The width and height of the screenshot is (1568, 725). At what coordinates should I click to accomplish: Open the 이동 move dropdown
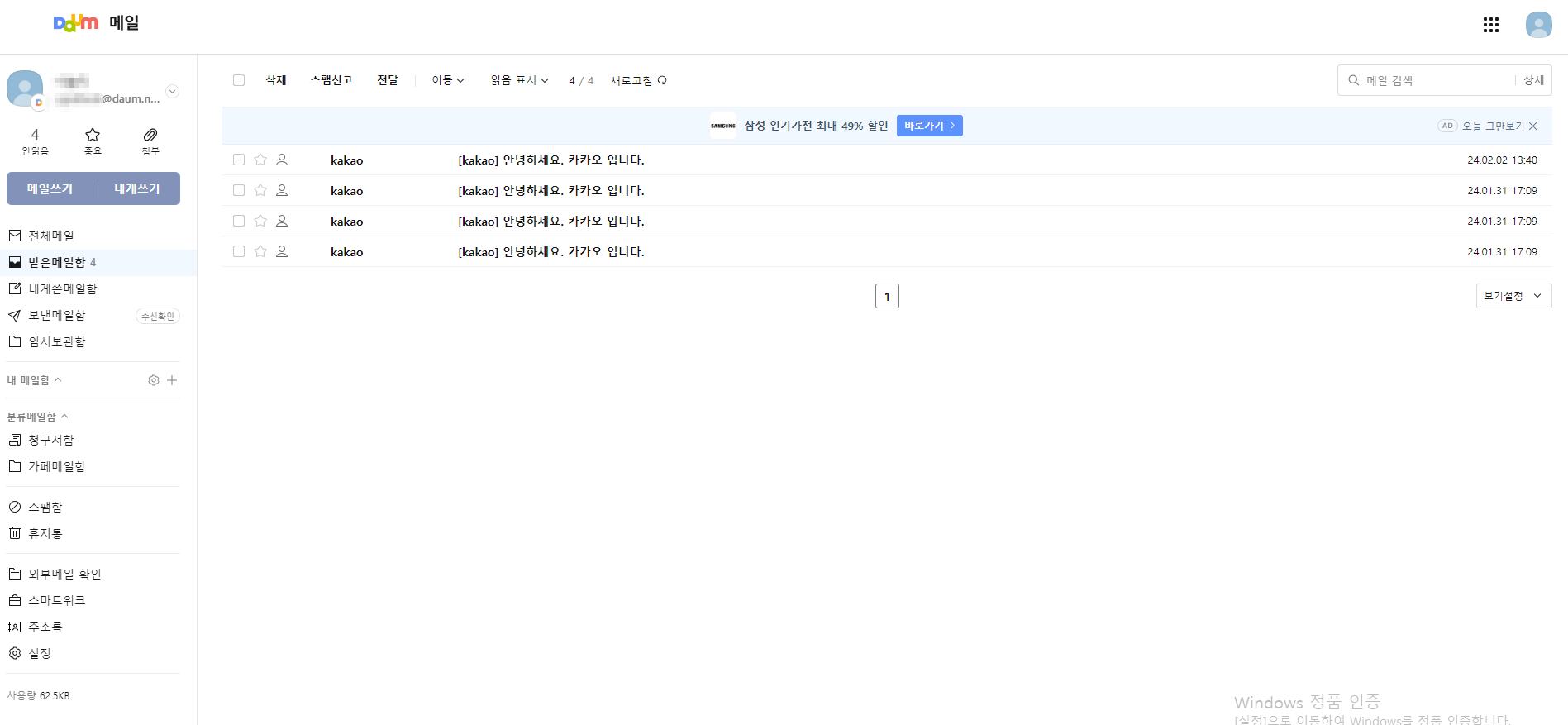click(x=448, y=80)
